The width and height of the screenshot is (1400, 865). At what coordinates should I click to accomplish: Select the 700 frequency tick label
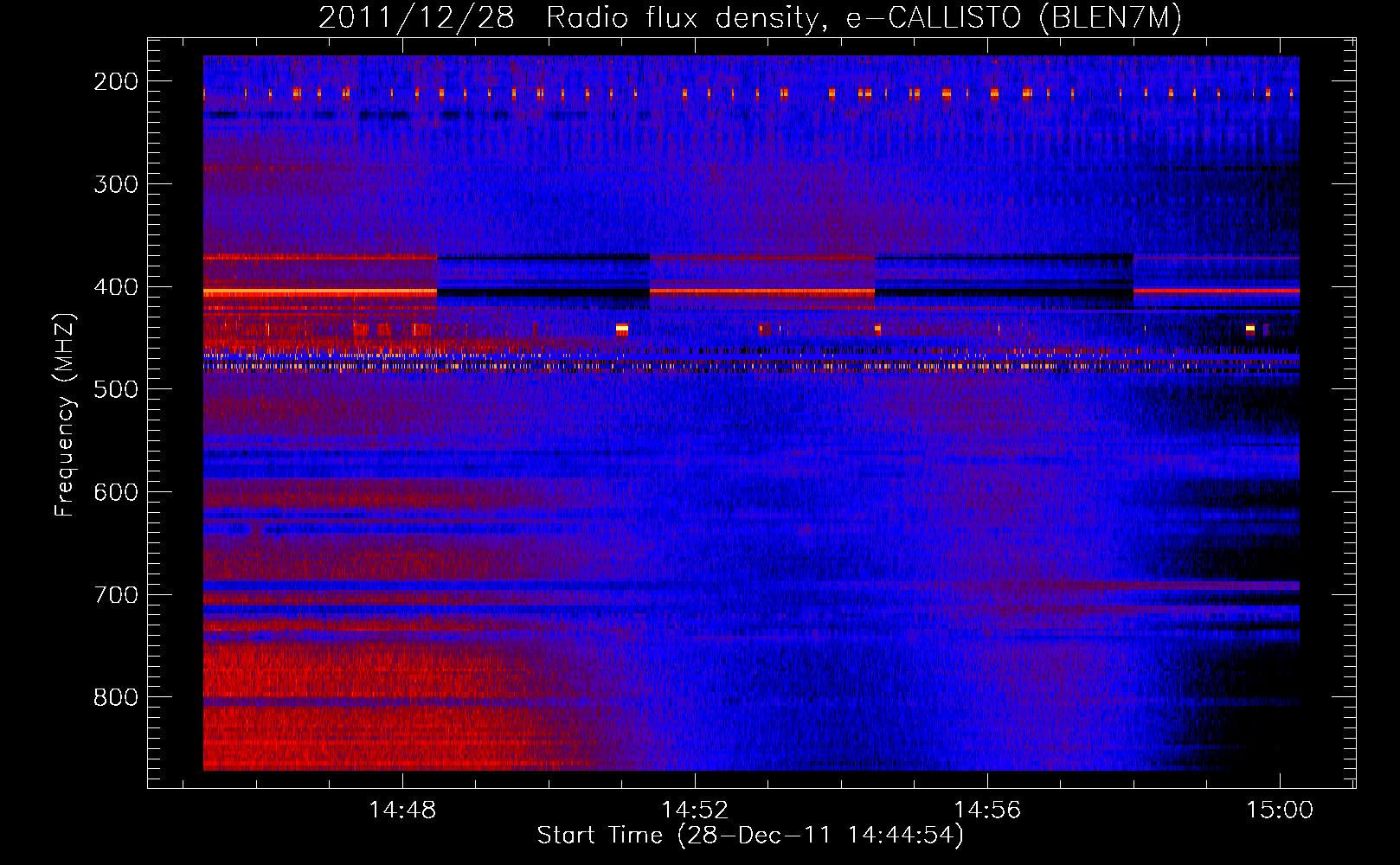click(116, 595)
